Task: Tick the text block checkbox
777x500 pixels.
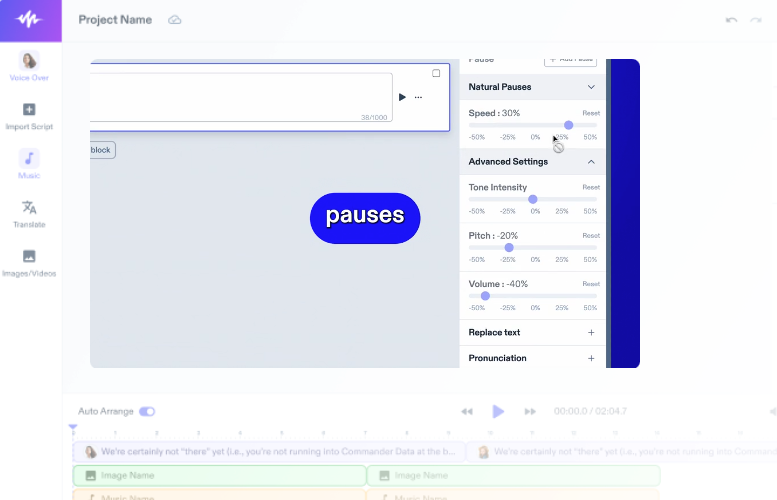Action: [436, 73]
